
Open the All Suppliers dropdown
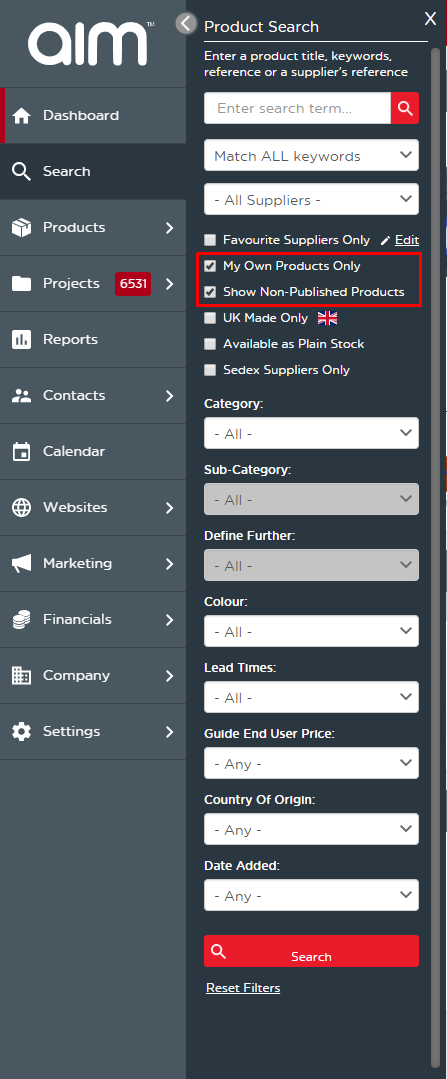[312, 200]
